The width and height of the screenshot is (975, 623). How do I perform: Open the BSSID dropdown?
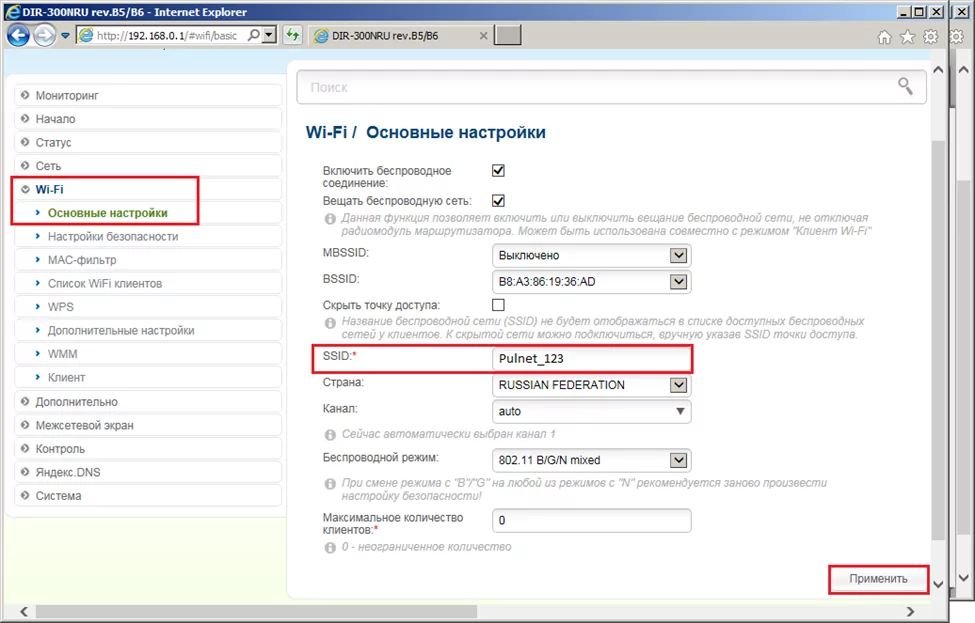coord(591,282)
